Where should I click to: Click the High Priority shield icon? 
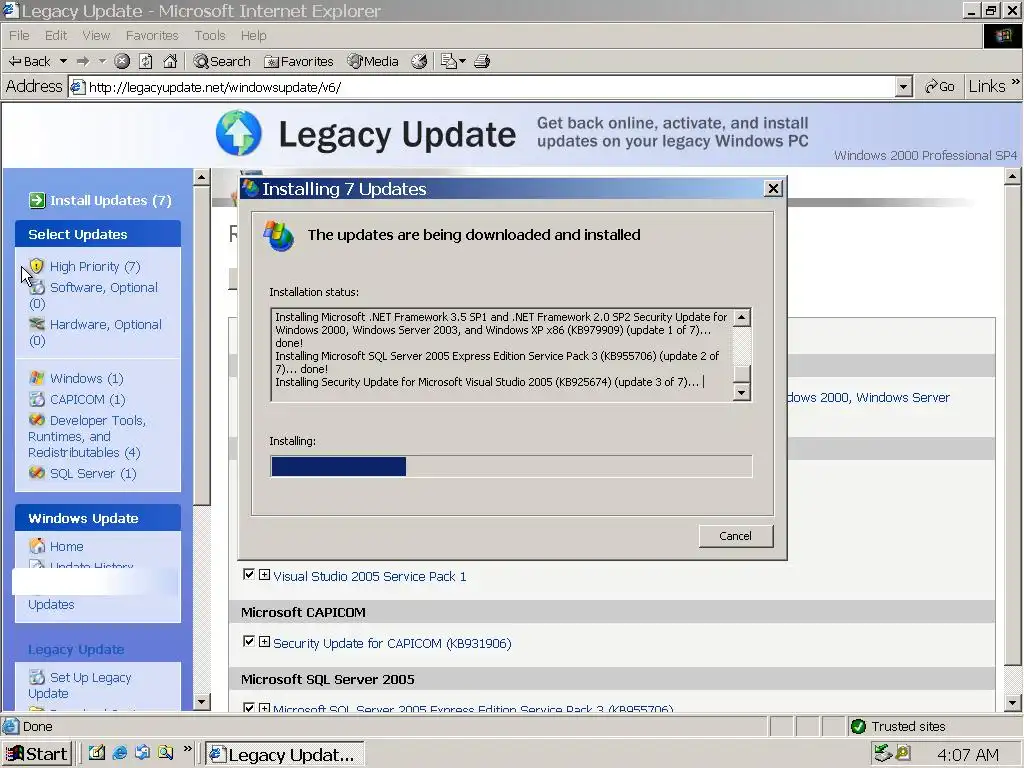point(37,266)
